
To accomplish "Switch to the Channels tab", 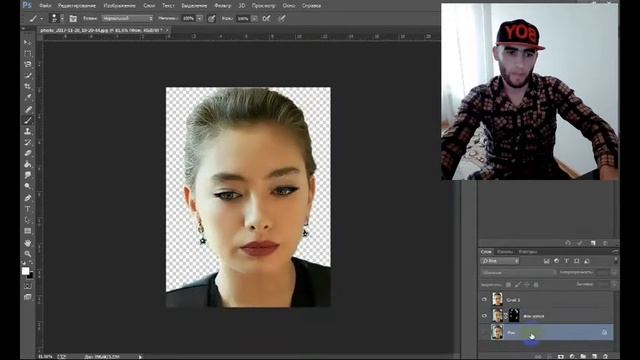I will 504,252.
